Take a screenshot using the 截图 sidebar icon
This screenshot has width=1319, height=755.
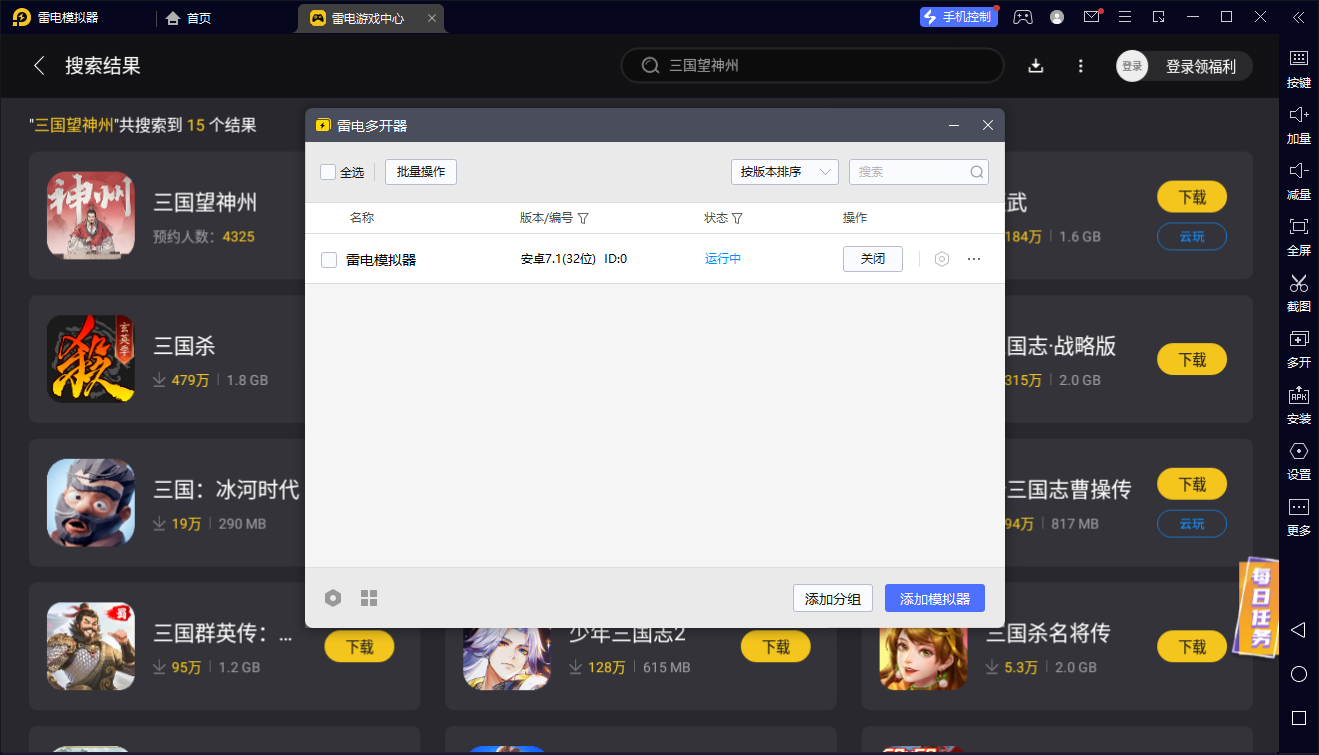click(x=1297, y=294)
